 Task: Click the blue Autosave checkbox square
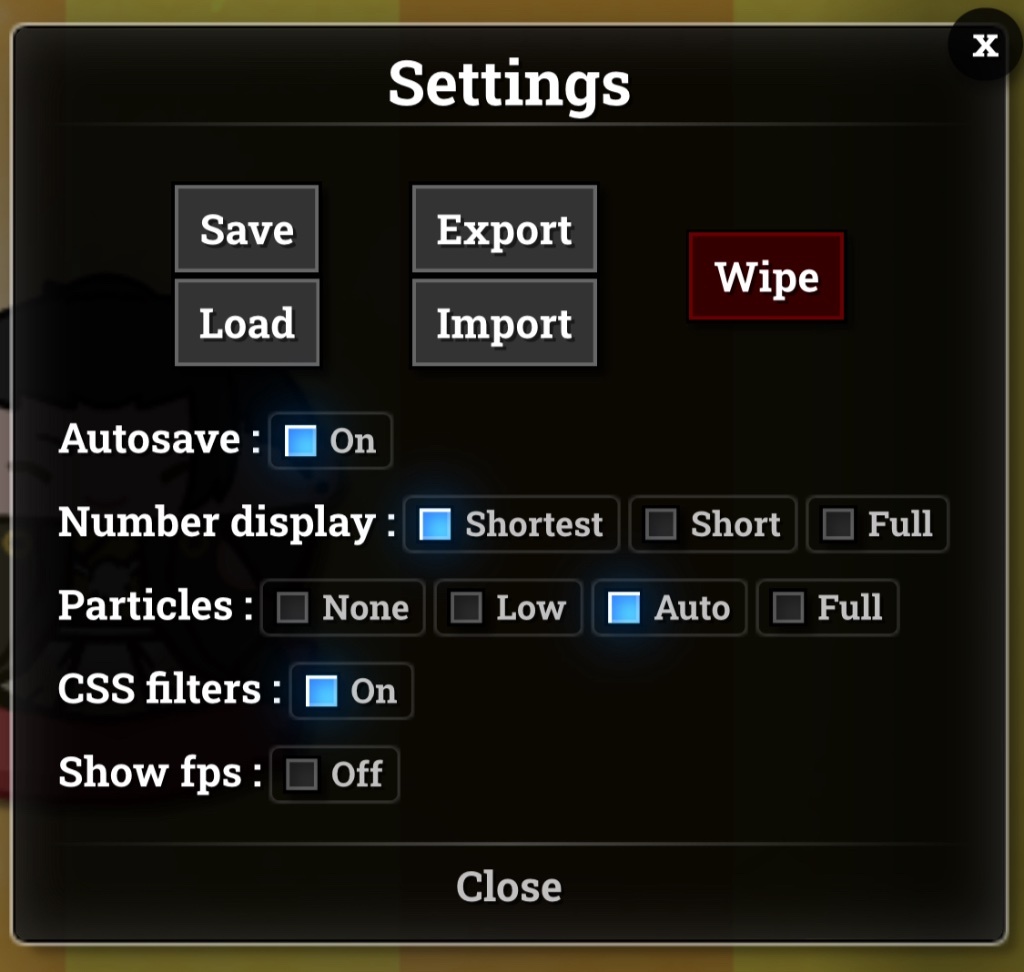[300, 441]
